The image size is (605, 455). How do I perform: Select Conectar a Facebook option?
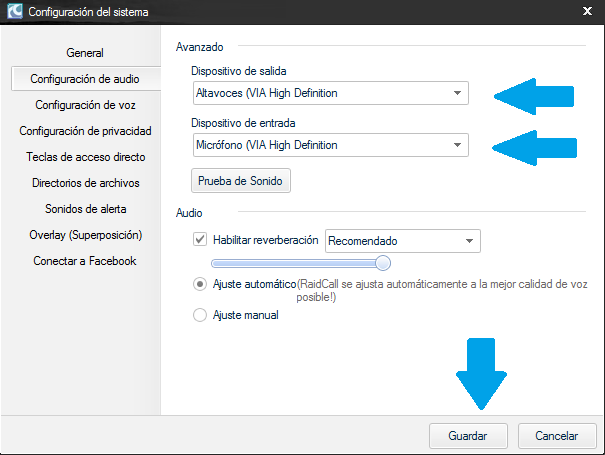[85, 261]
